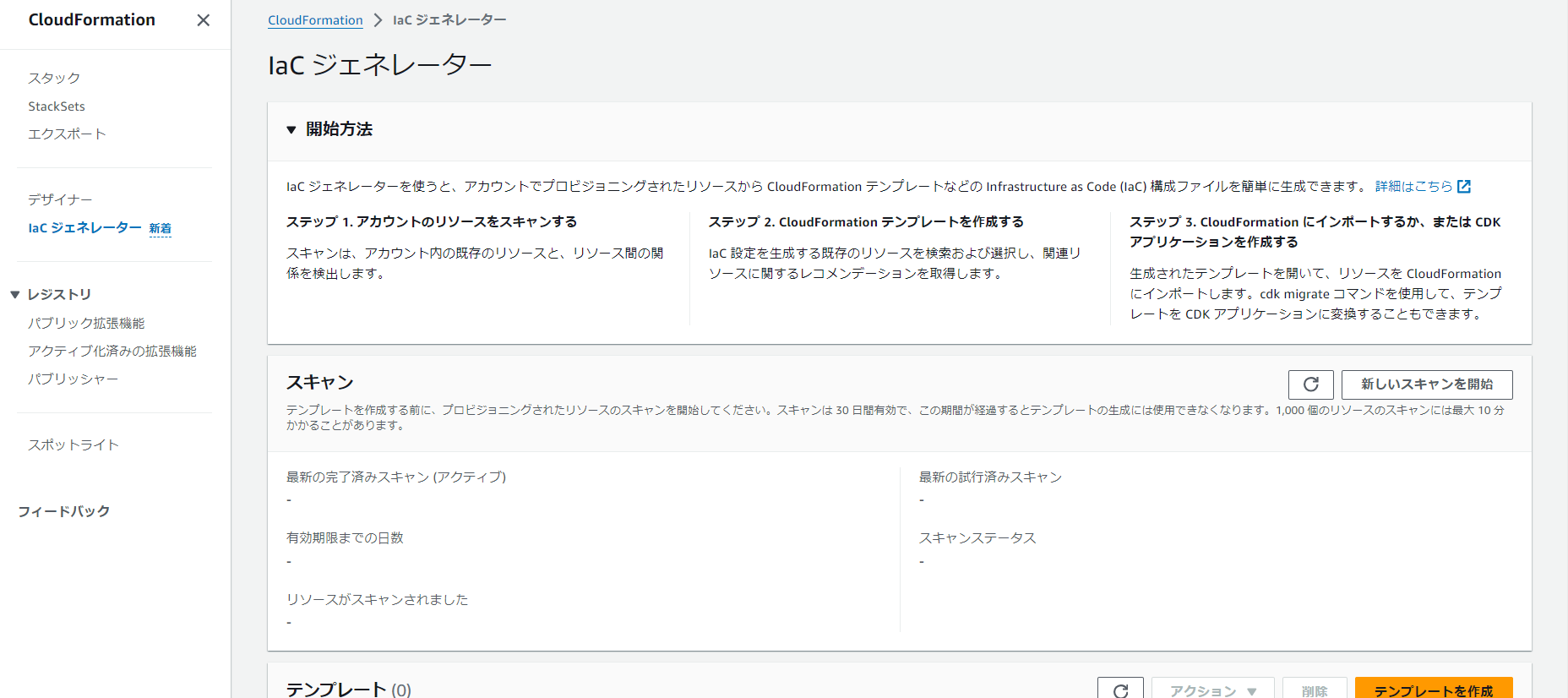Click 新しいスキャンを開始 button

[1427, 384]
